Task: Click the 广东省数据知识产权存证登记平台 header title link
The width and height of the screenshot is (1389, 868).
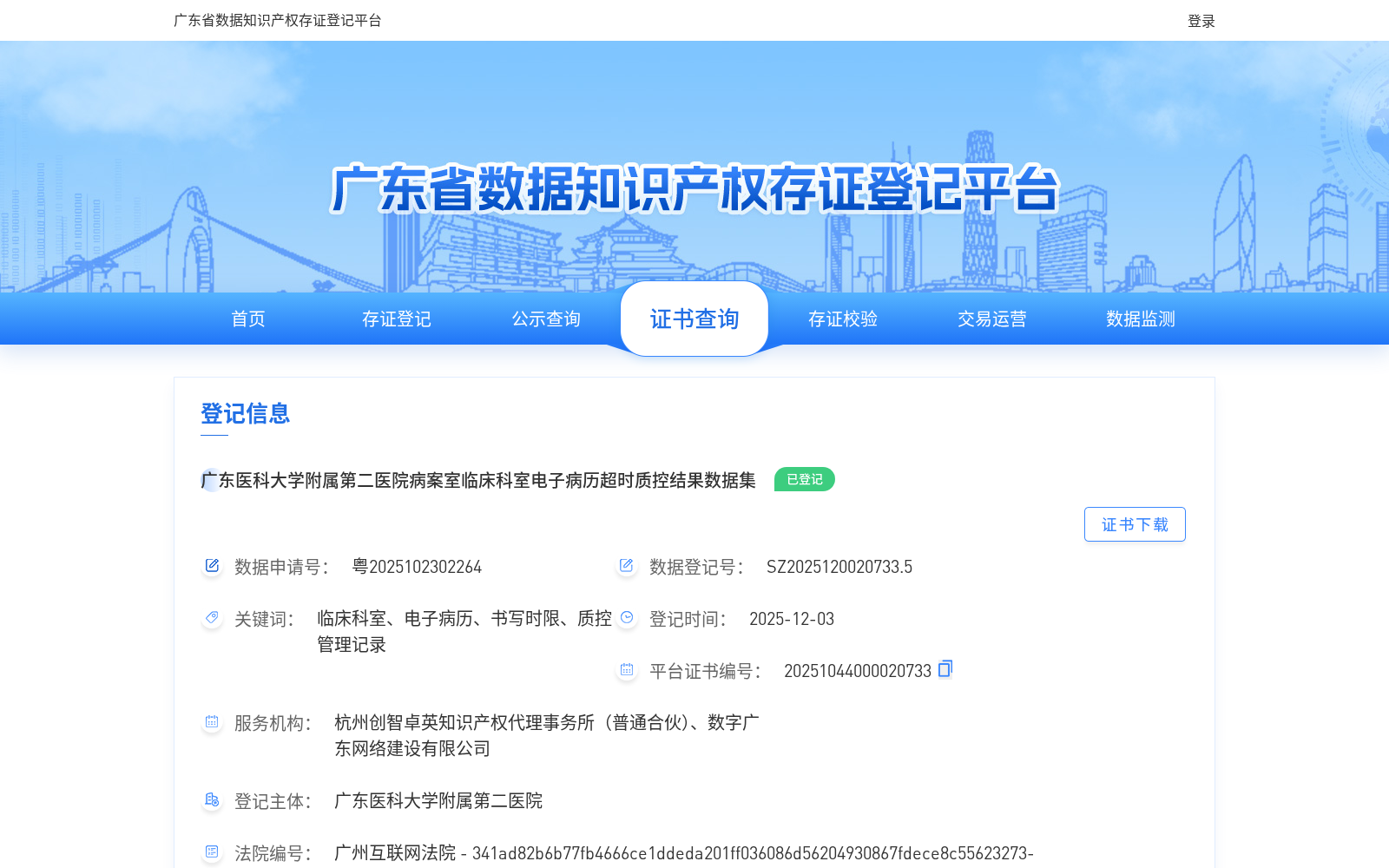Action: (278, 20)
